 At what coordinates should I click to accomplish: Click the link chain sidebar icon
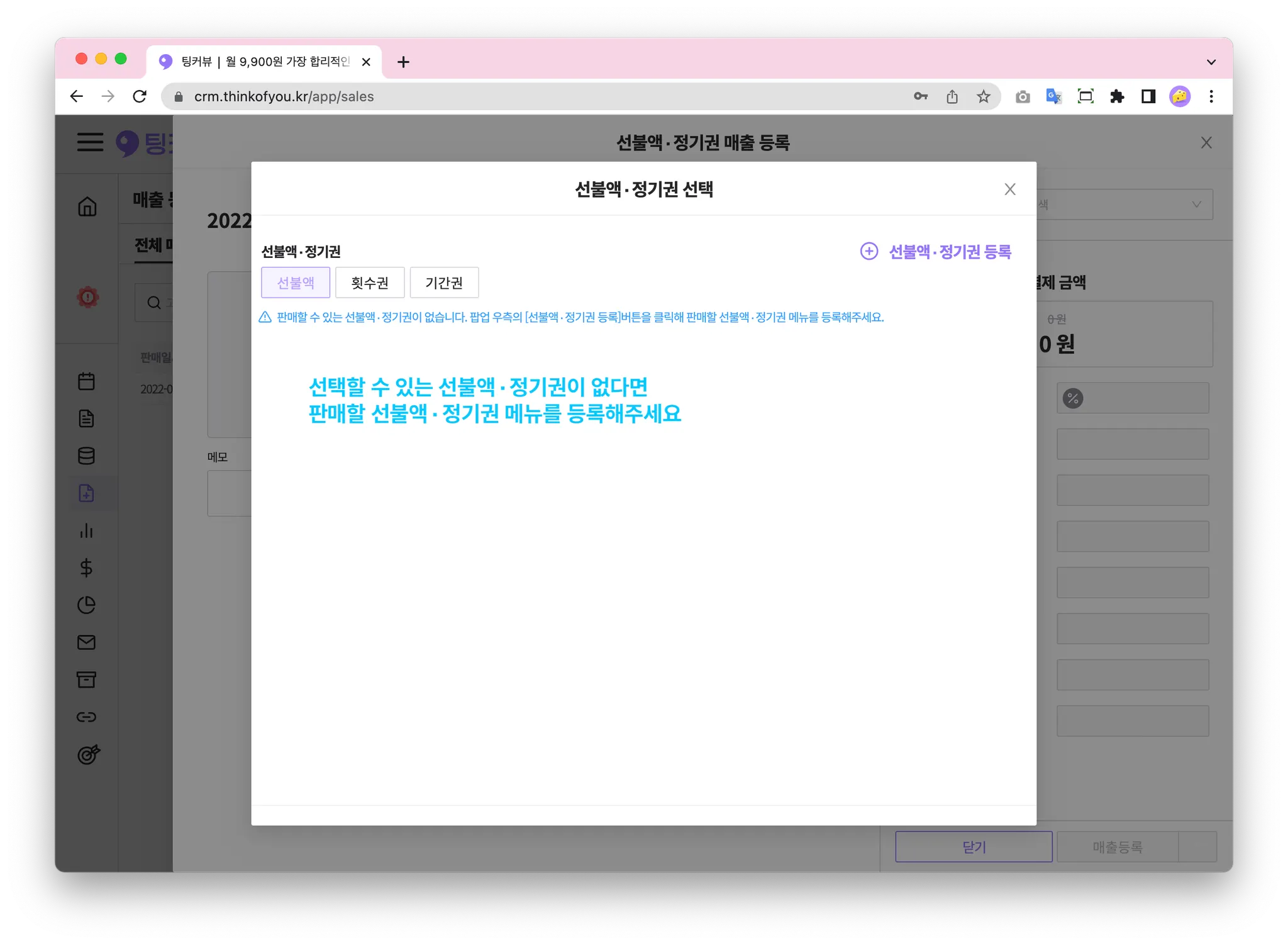point(87,717)
